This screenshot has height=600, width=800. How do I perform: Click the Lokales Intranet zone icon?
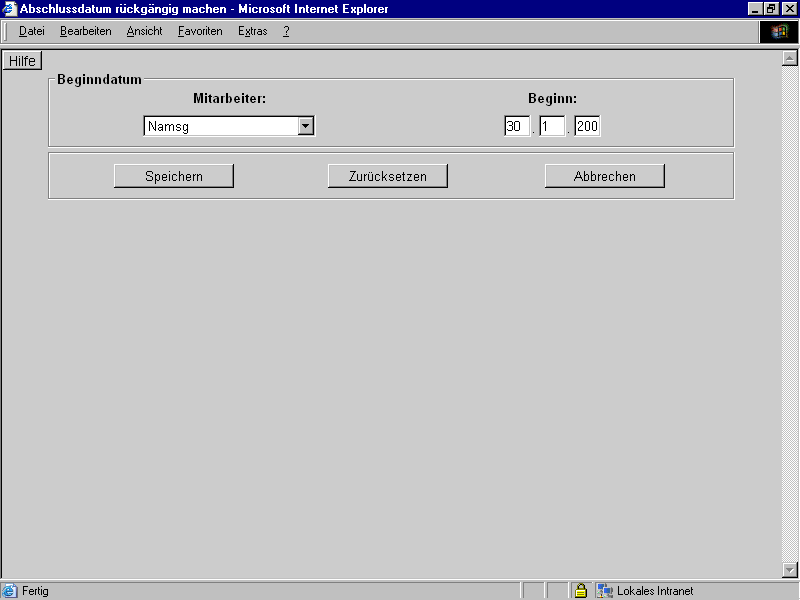pyautogui.click(x=603, y=590)
